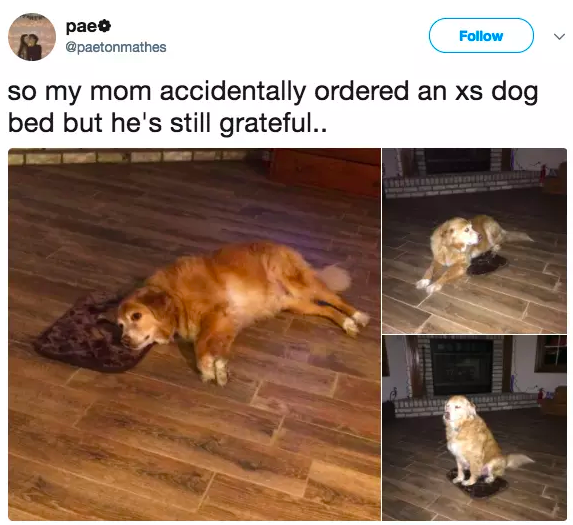Image resolution: width=573 pixels, height=525 pixels.
Task: Open the @paetonmathes handle link
Action: tap(116, 47)
